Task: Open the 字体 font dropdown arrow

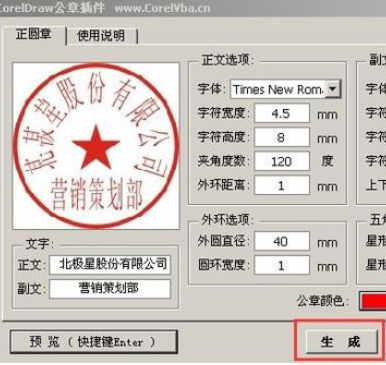Action: tap(332, 89)
